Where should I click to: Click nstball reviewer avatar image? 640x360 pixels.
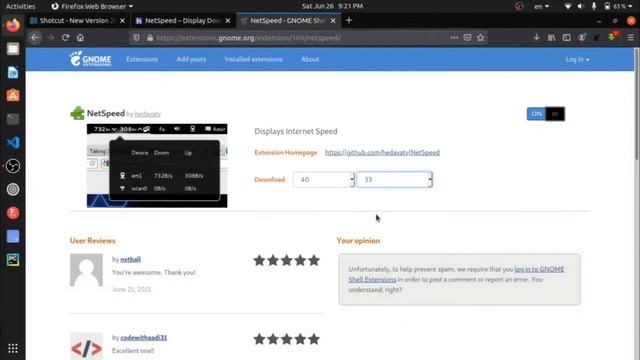(x=86, y=270)
